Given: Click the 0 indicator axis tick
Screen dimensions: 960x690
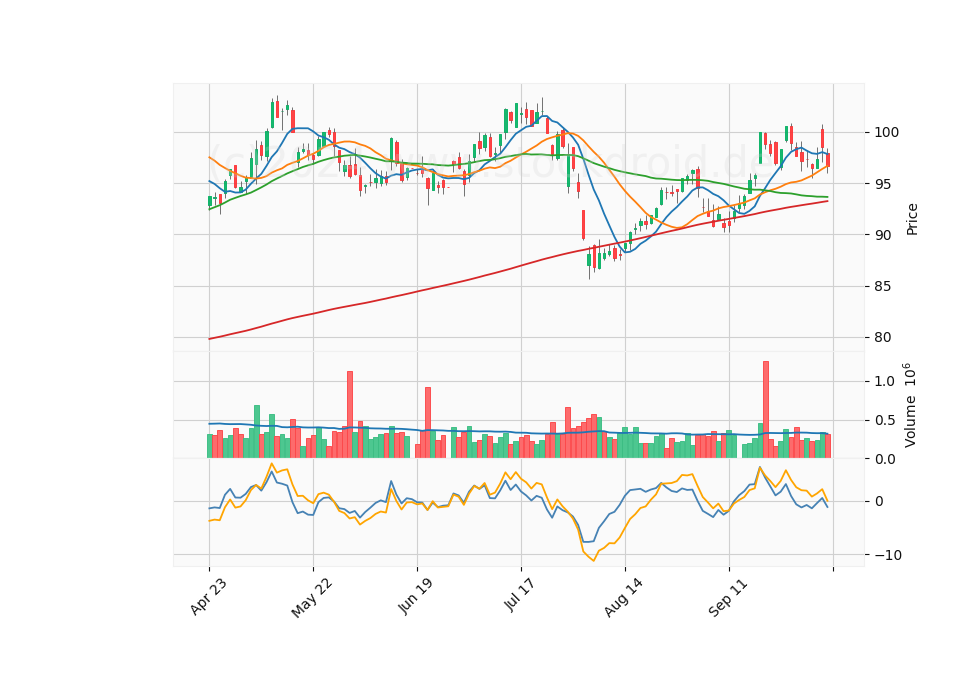Looking at the screenshot, I should coord(879,501).
